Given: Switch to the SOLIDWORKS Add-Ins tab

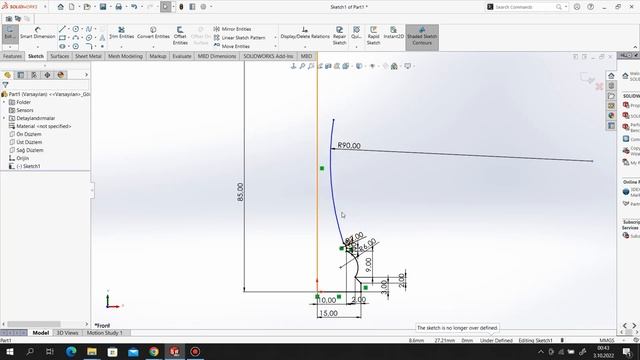Looking at the screenshot, I should [x=268, y=56].
